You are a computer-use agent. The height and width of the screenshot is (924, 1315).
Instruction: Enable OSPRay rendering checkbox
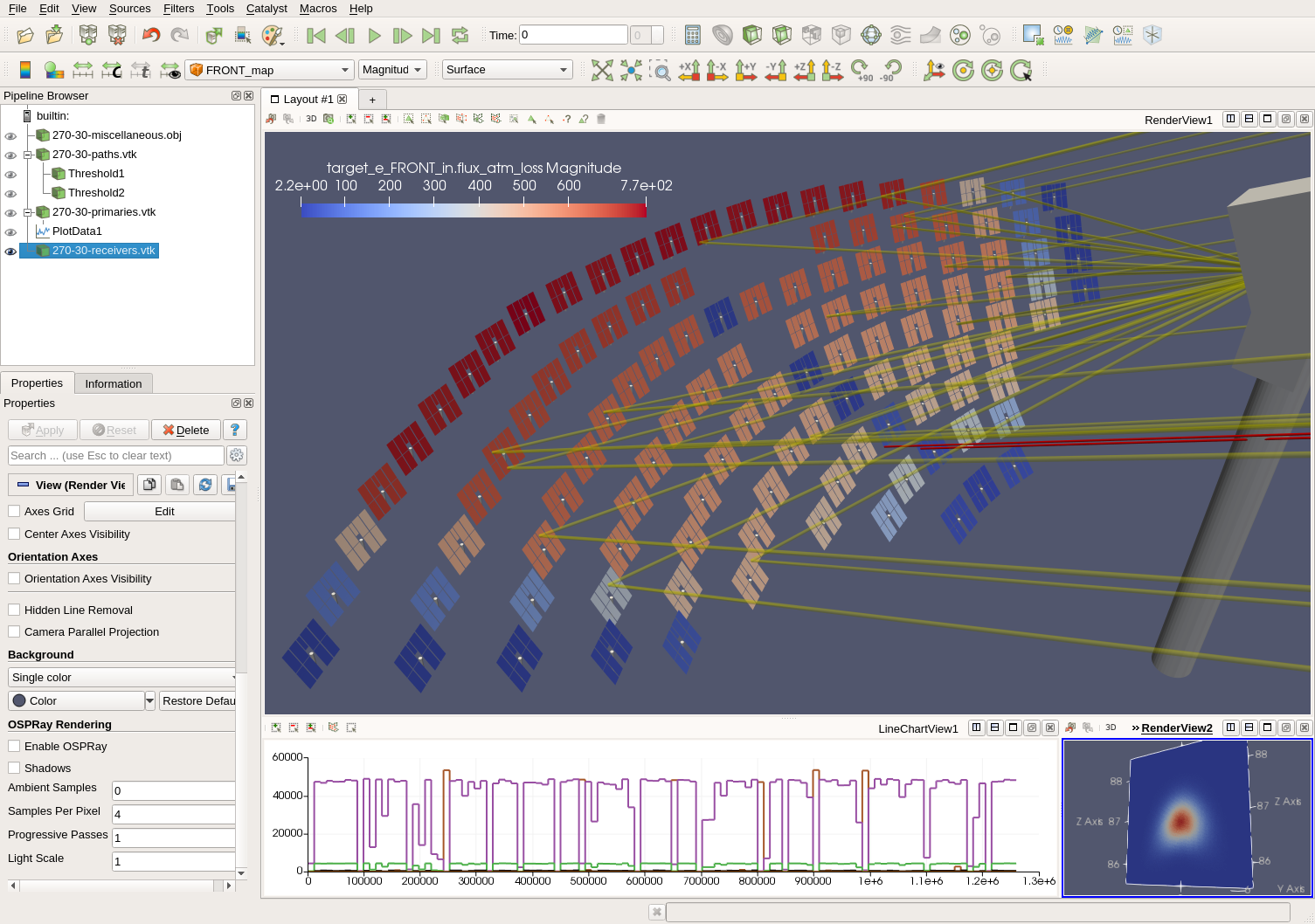pos(14,747)
